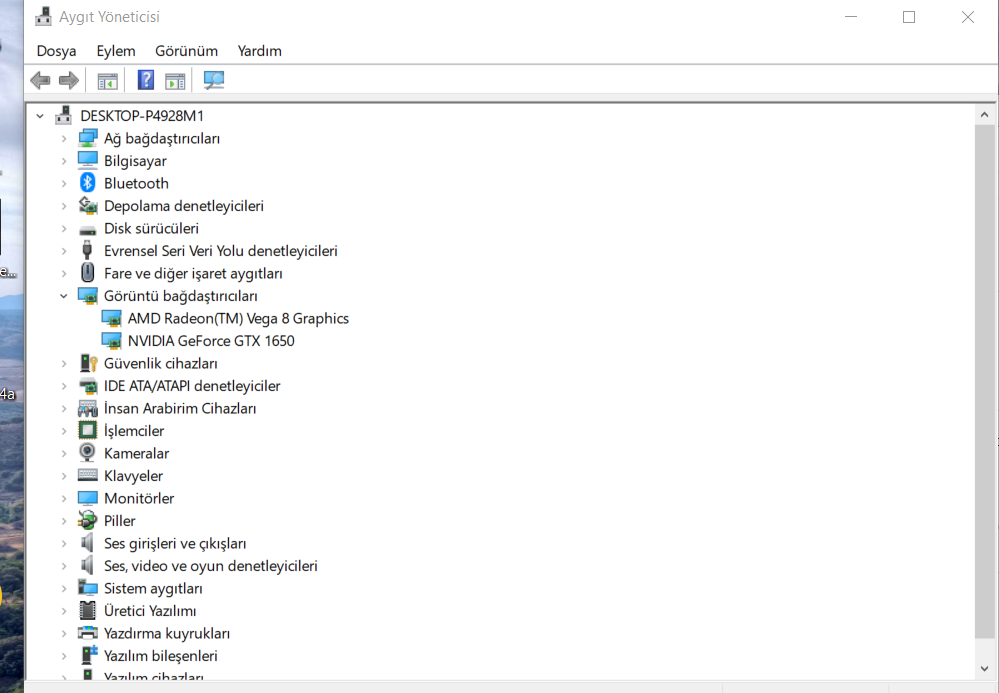Click the action pane toolbar icon
The width and height of the screenshot is (999, 693).
pyautogui.click(x=175, y=81)
